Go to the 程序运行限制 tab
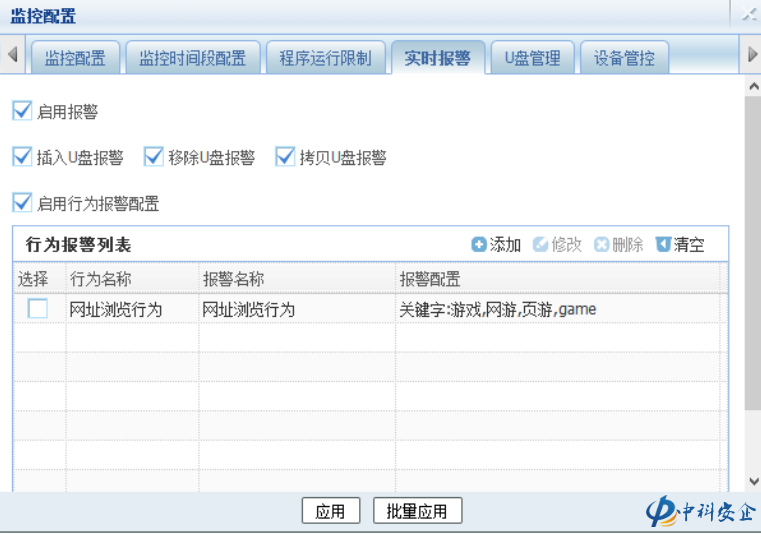The width and height of the screenshot is (761, 534). [326, 58]
